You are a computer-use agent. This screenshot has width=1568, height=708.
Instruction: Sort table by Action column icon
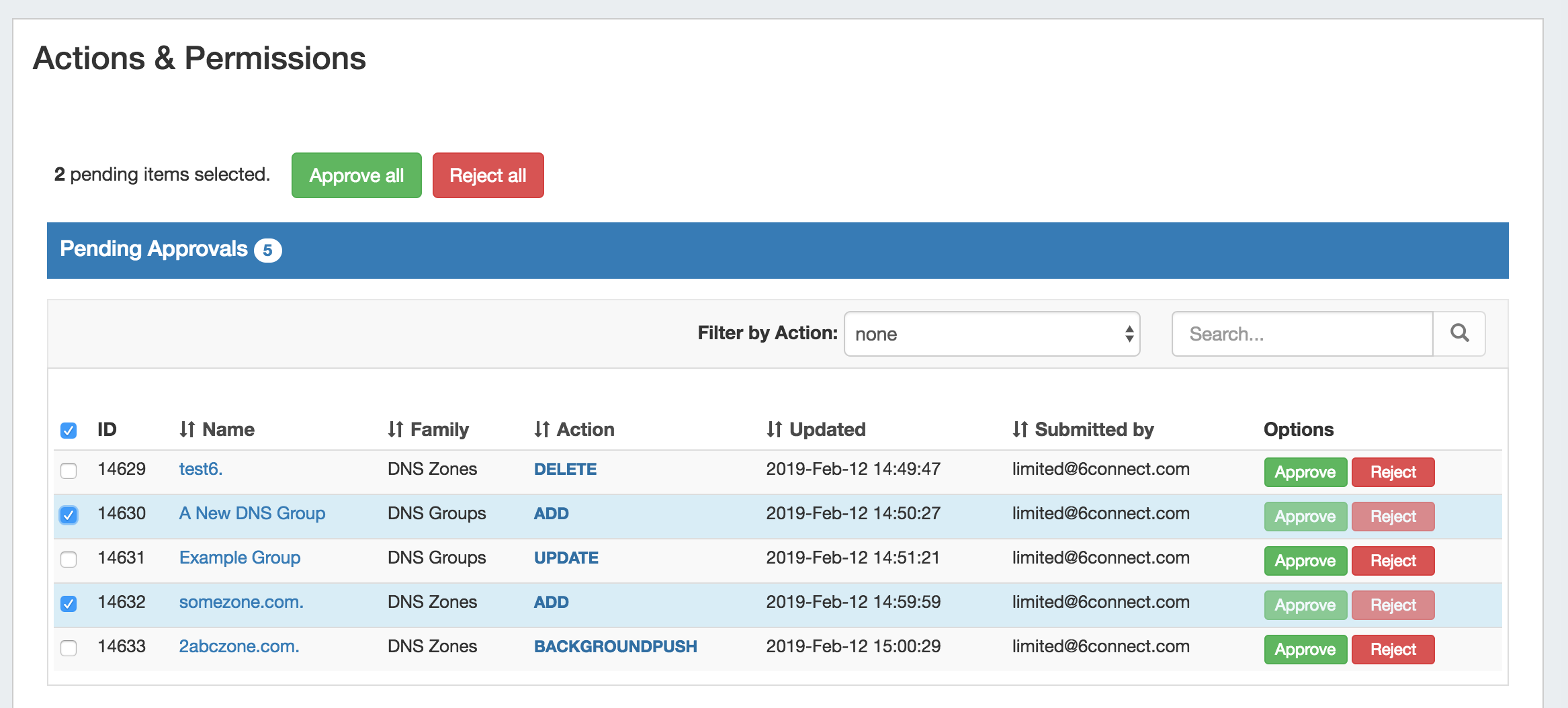pos(541,429)
